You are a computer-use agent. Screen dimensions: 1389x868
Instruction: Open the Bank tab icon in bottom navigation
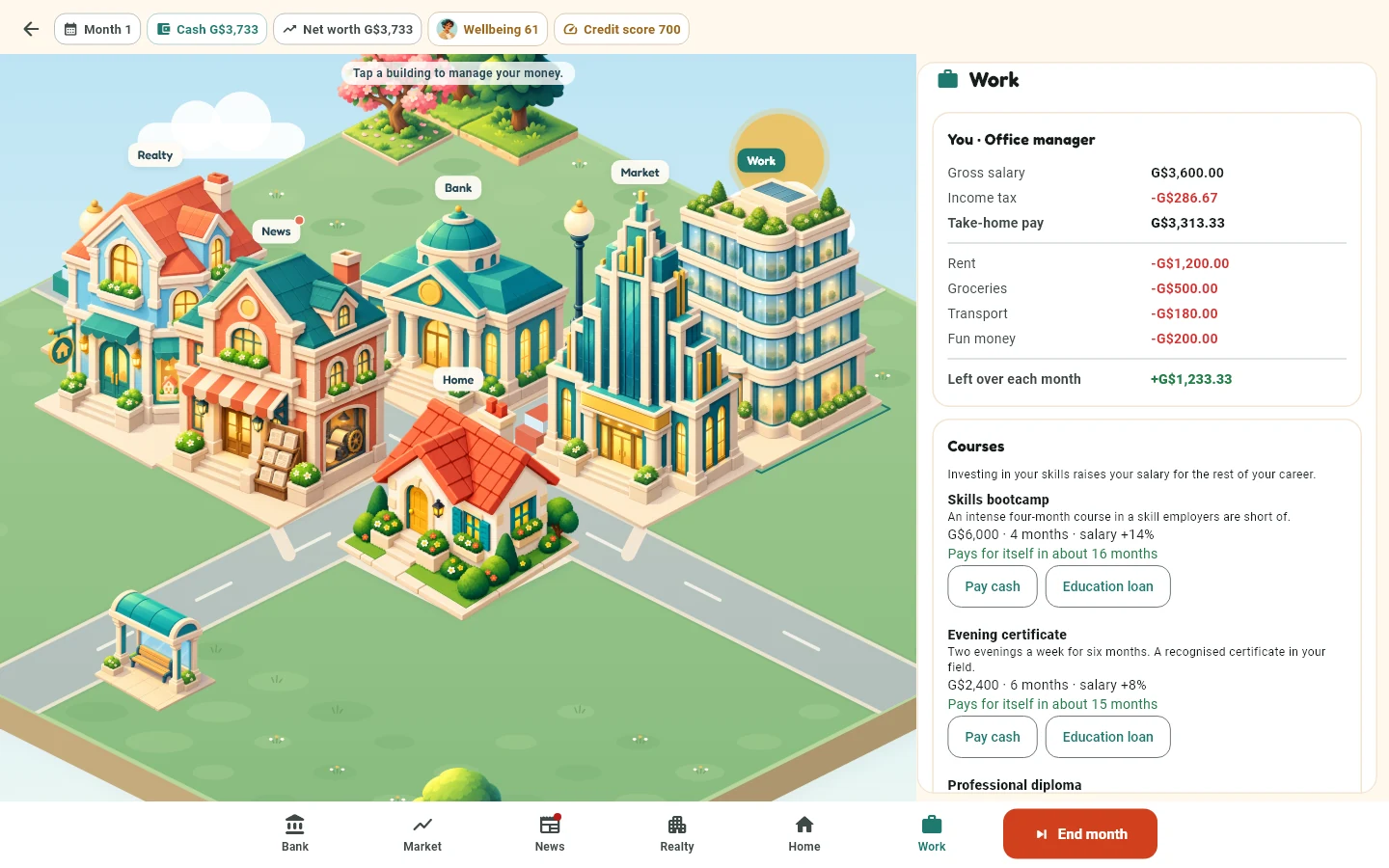point(295,825)
